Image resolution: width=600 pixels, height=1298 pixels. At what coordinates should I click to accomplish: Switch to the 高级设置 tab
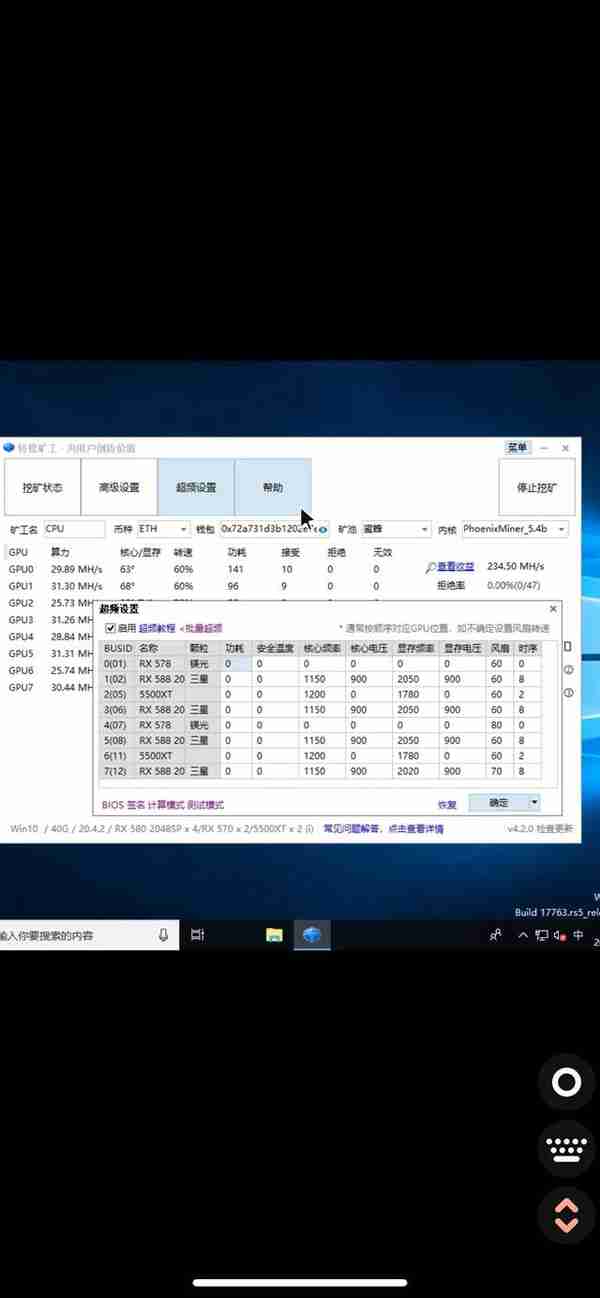pyautogui.click(x=119, y=488)
